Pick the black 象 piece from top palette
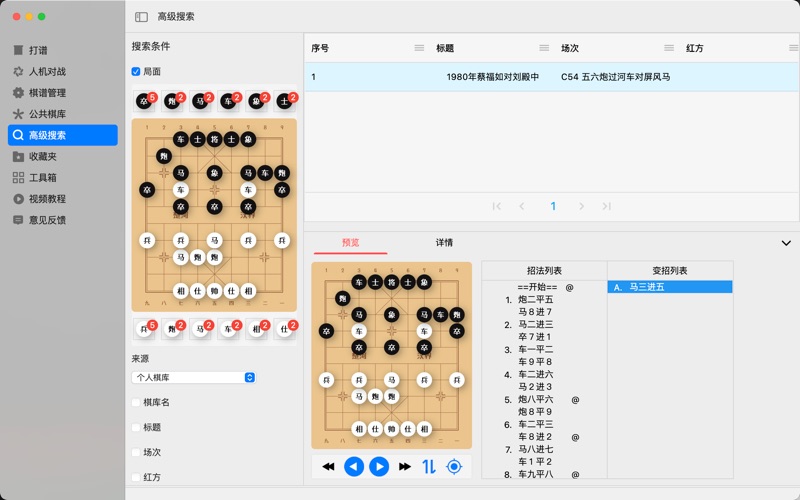Screen dimensions: 800x500 click(257, 101)
